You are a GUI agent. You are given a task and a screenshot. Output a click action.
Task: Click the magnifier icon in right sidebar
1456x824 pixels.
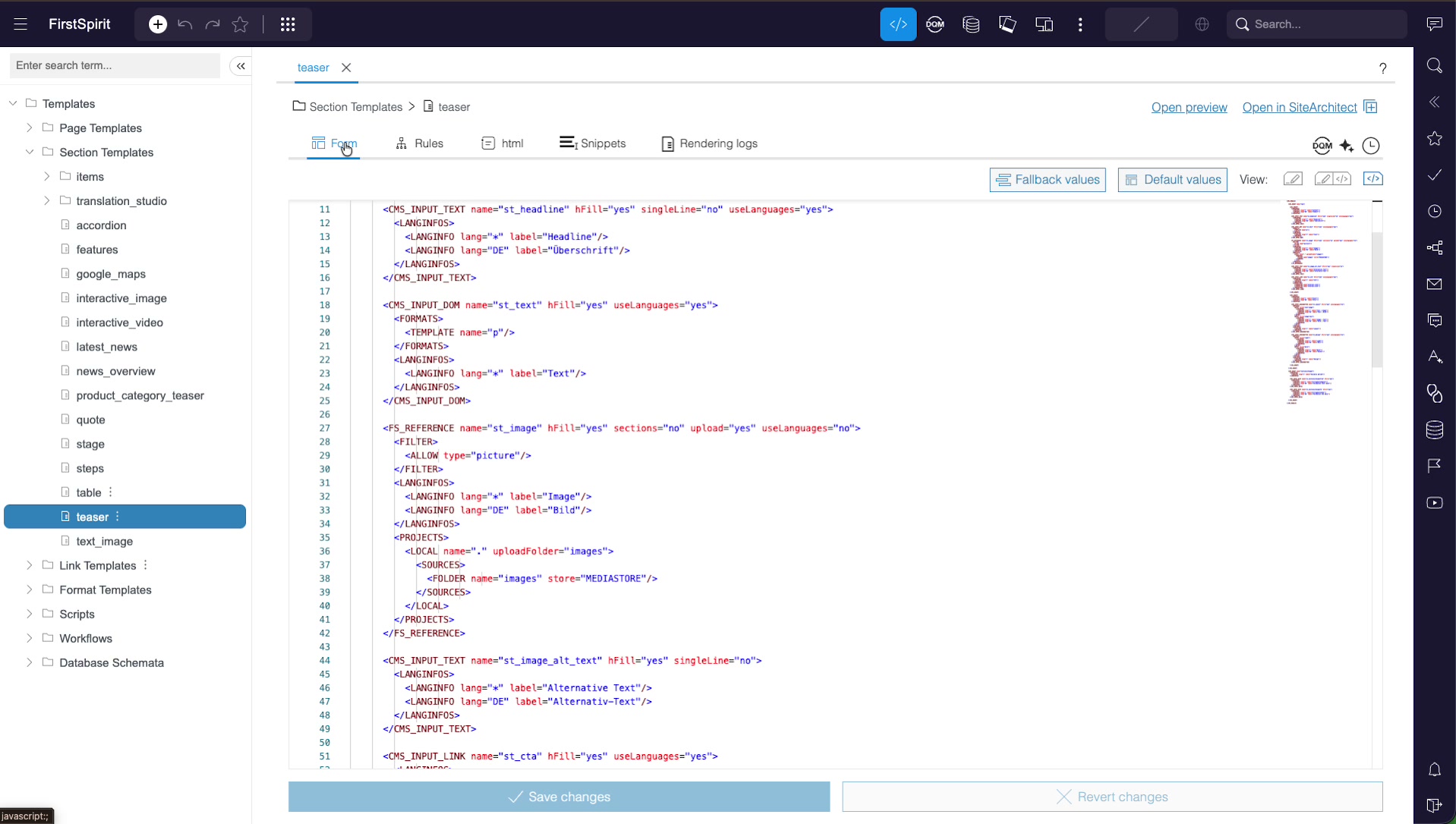(x=1434, y=65)
